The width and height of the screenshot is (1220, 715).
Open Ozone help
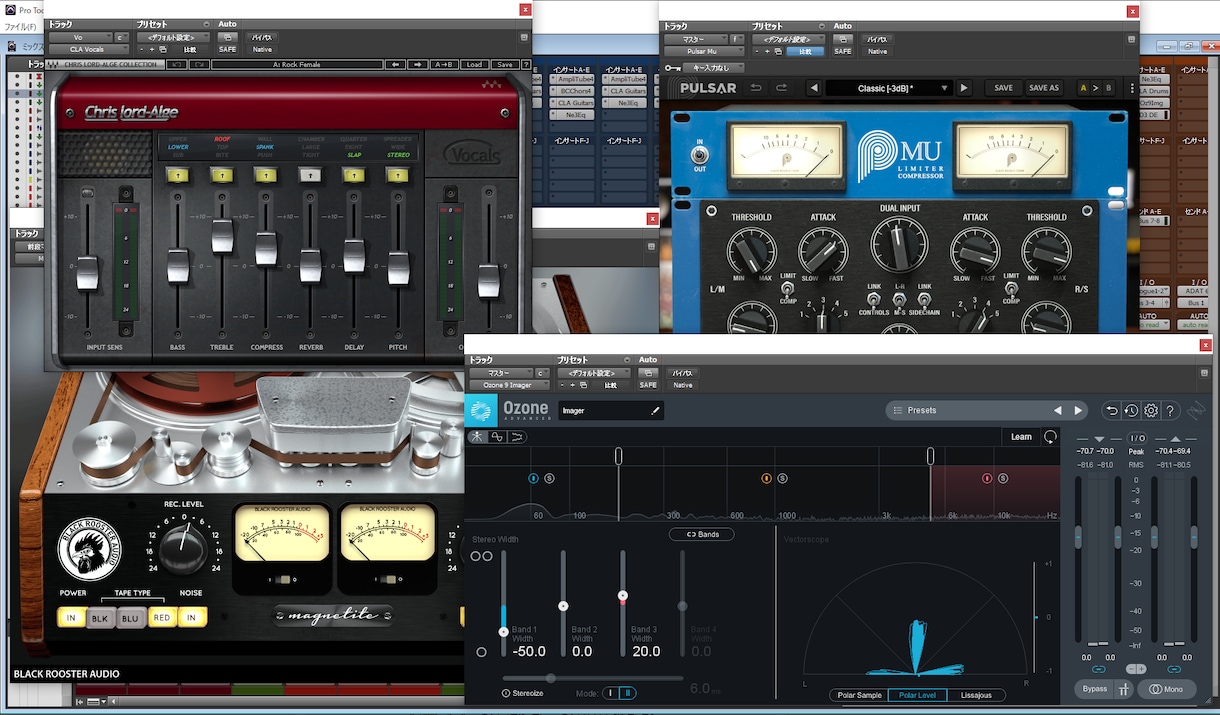[x=1171, y=410]
